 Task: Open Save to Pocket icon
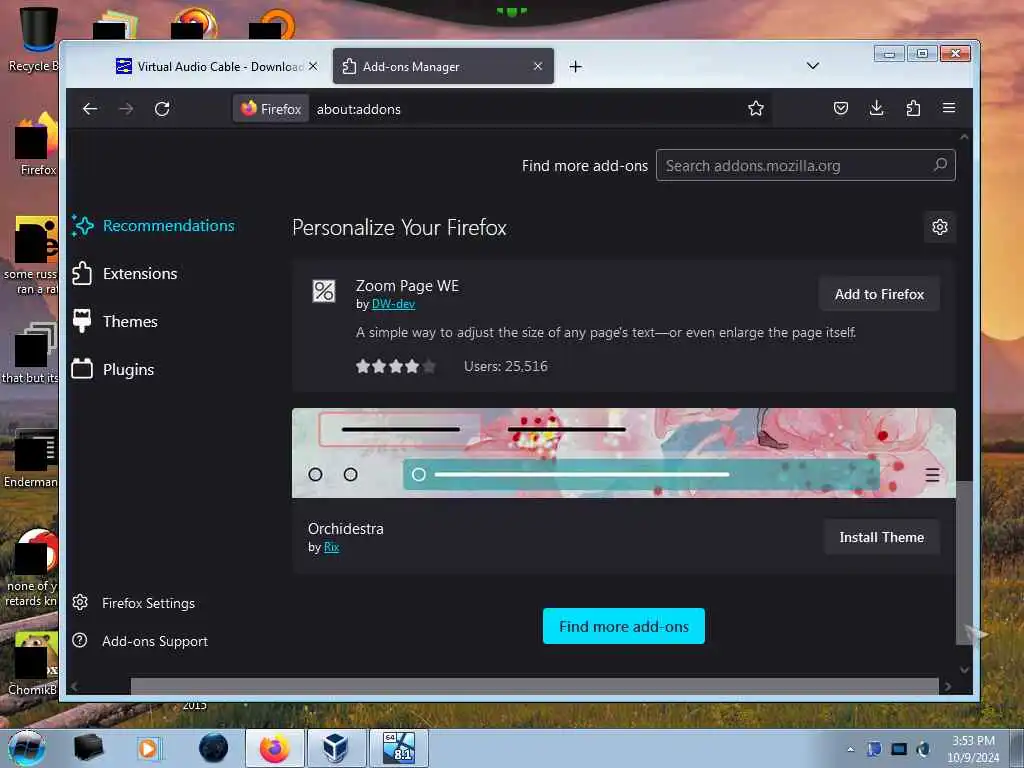[x=840, y=108]
